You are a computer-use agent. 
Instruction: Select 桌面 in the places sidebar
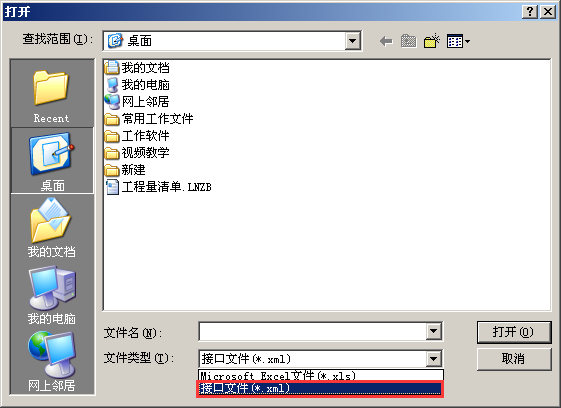point(52,161)
